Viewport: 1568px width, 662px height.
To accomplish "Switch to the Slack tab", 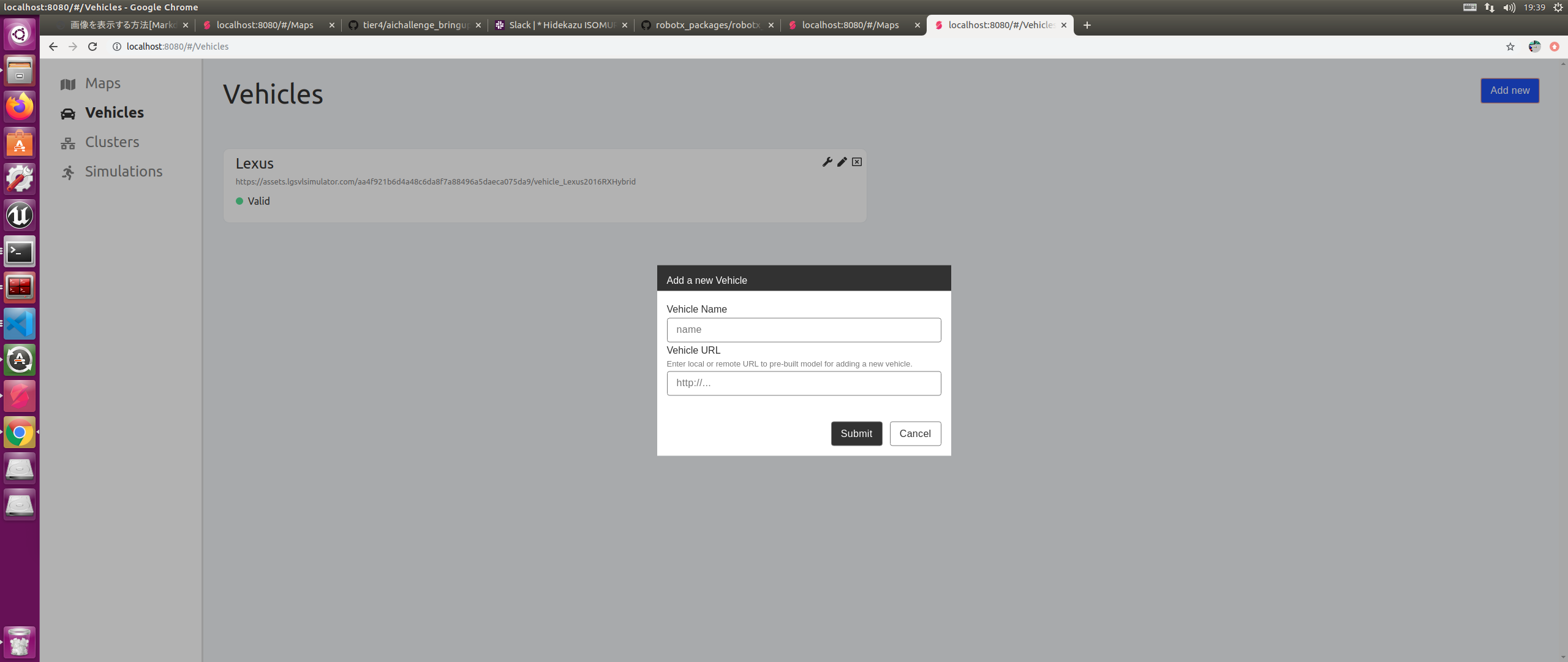I will coord(560,25).
